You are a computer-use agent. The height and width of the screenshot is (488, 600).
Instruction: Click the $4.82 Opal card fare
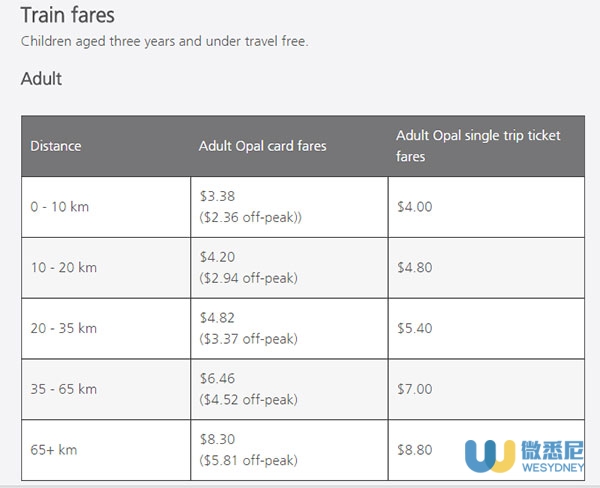217,318
